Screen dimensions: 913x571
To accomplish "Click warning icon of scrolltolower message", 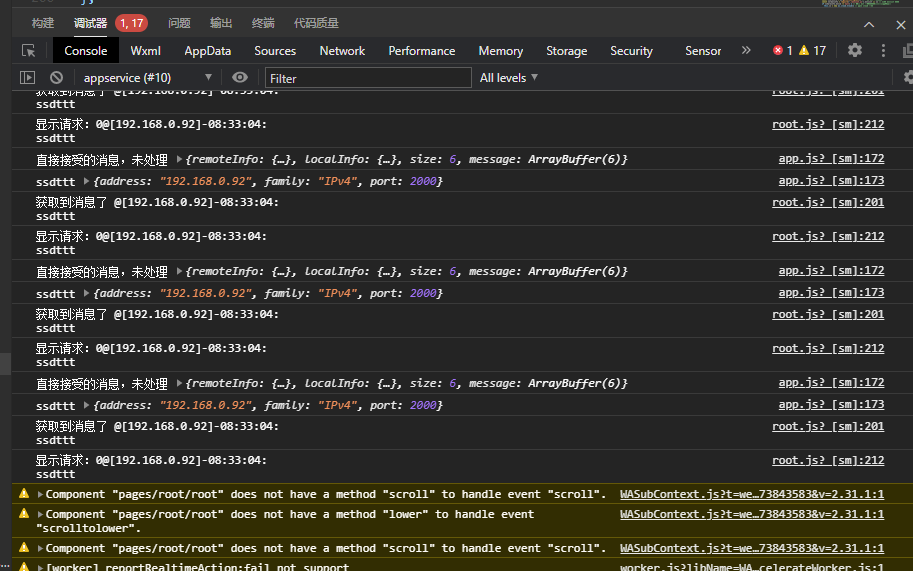I will (x=24, y=513).
